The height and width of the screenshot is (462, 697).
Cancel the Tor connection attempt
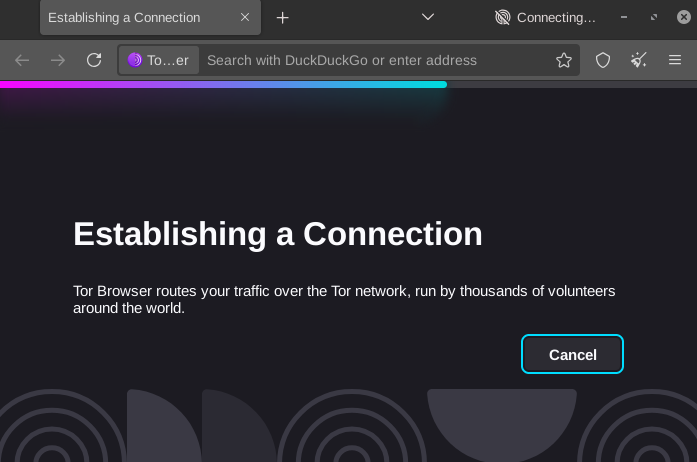click(x=572, y=354)
